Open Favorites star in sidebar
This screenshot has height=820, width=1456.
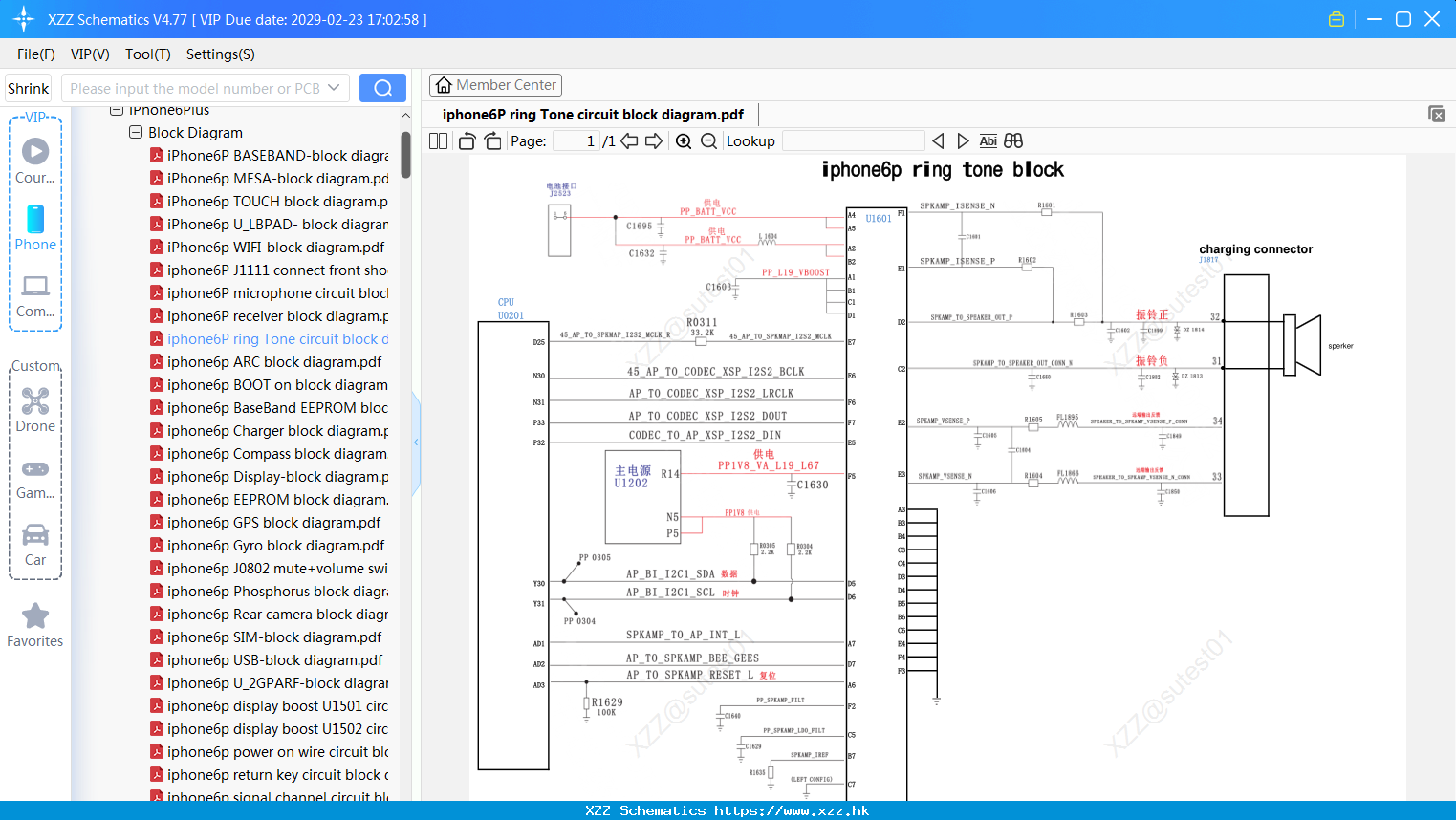[35, 626]
